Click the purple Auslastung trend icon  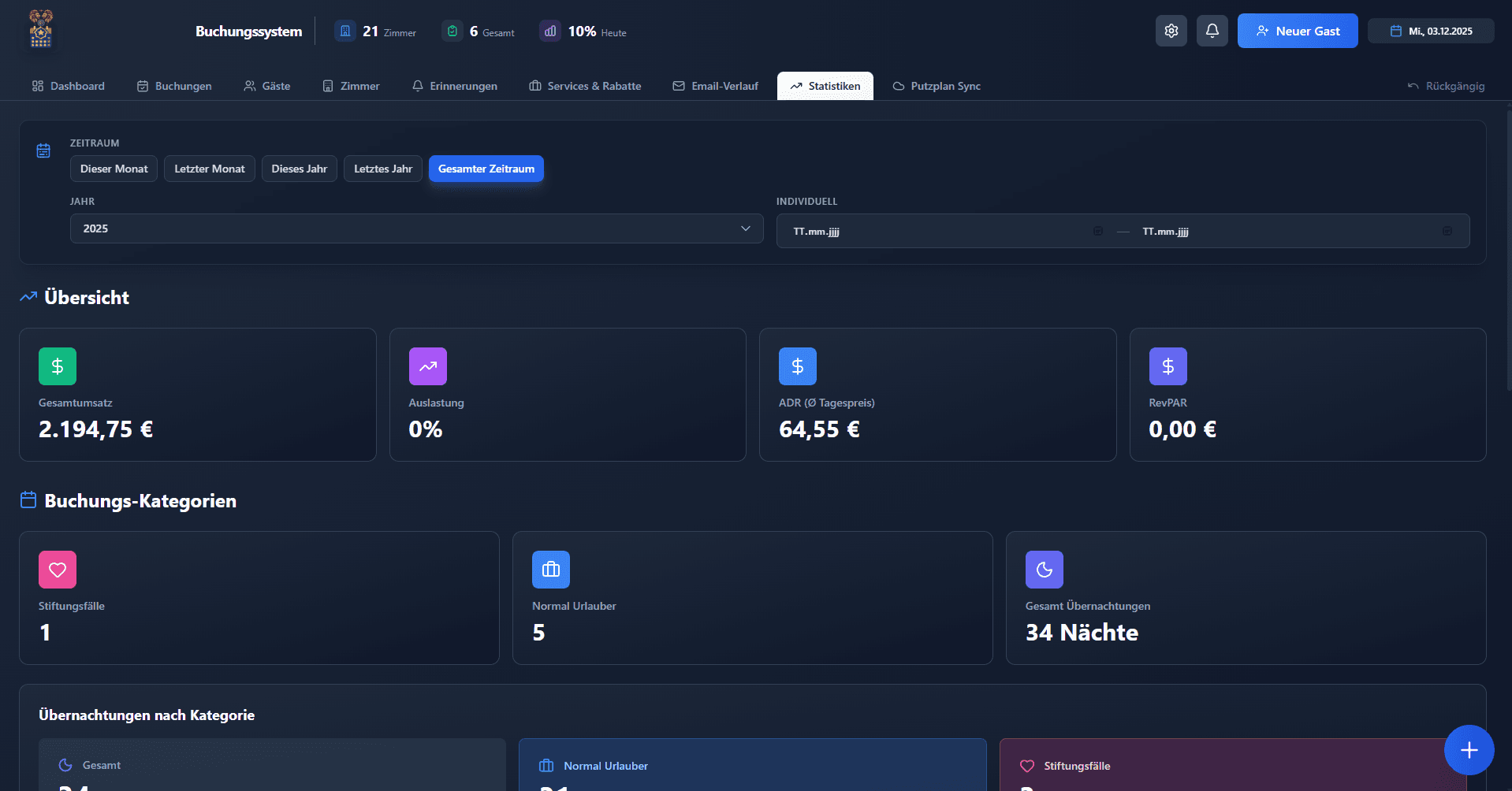click(x=427, y=366)
